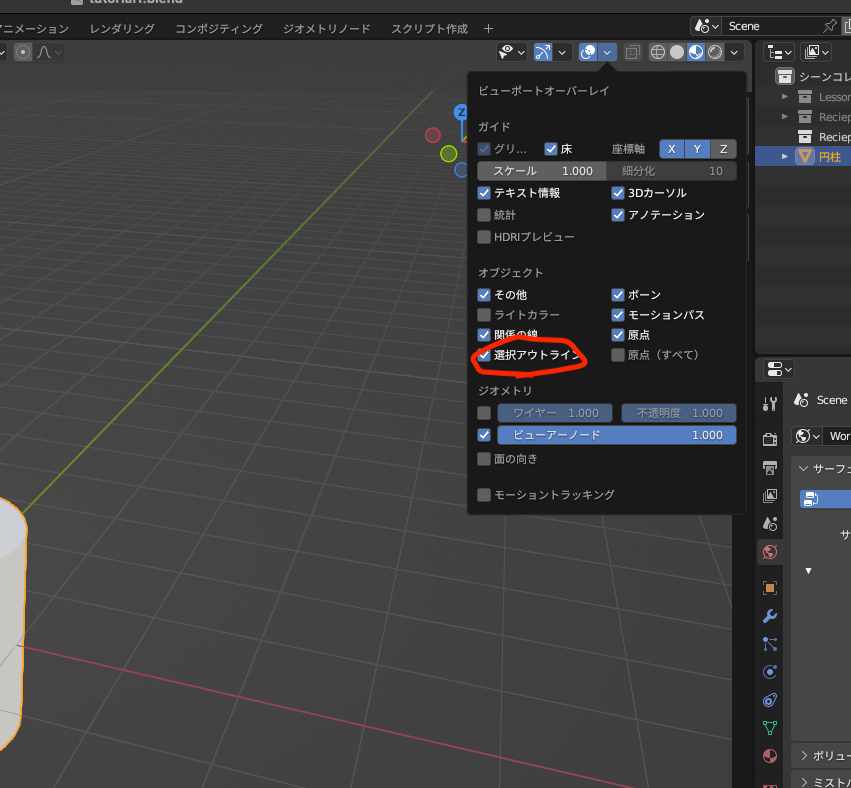Toggle the gizmo display icon
The image size is (851, 788).
coord(543,52)
